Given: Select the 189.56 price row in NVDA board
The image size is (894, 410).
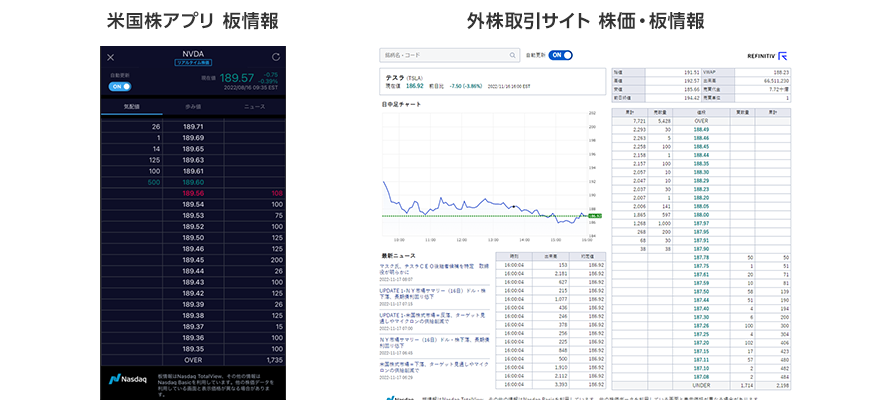Looking at the screenshot, I should pyautogui.click(x=193, y=193).
